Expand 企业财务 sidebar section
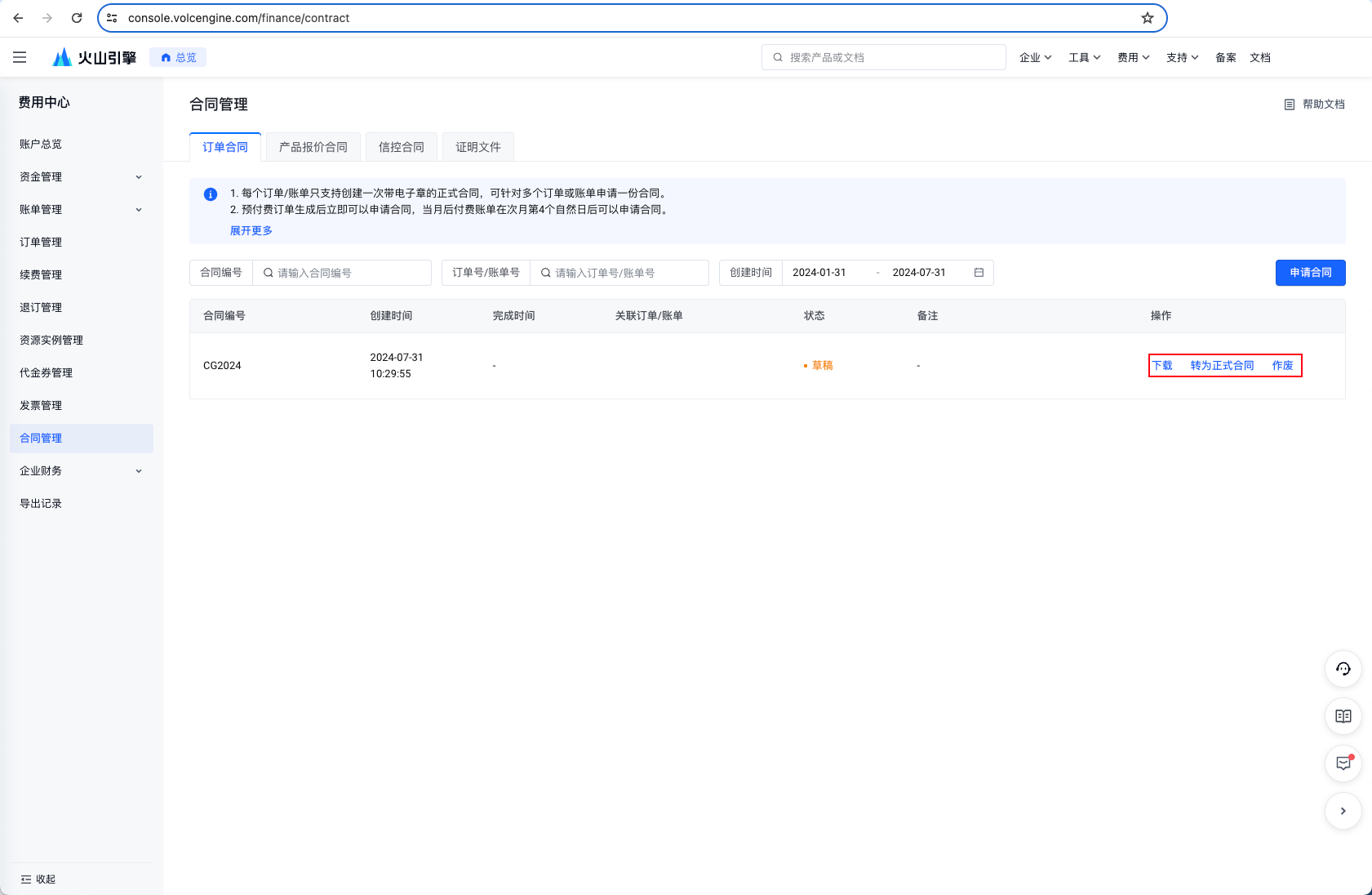The width and height of the screenshot is (1372, 895). click(80, 471)
